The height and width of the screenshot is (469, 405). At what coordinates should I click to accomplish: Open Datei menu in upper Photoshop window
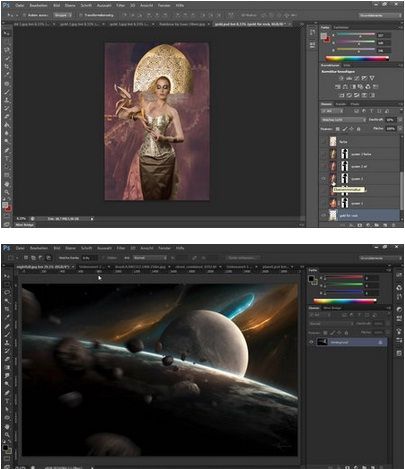pyautogui.click(x=20, y=6)
